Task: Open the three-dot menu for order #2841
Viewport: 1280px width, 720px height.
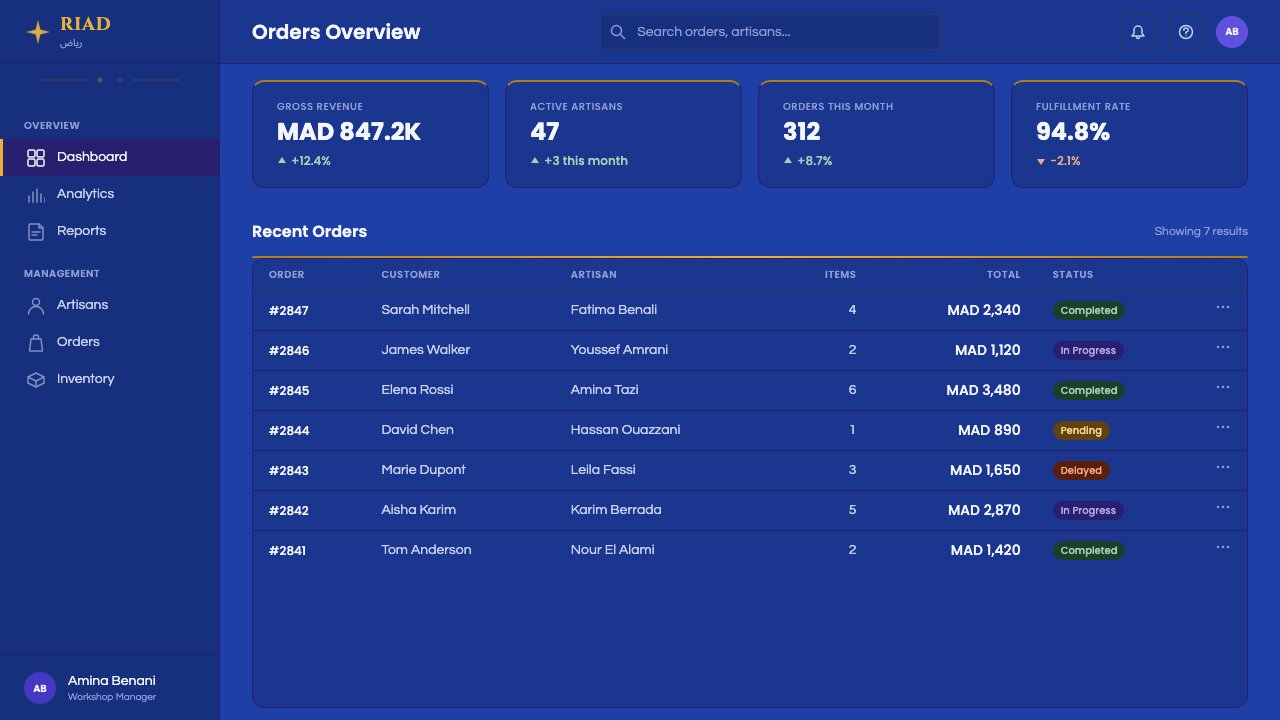Action: click(x=1223, y=548)
